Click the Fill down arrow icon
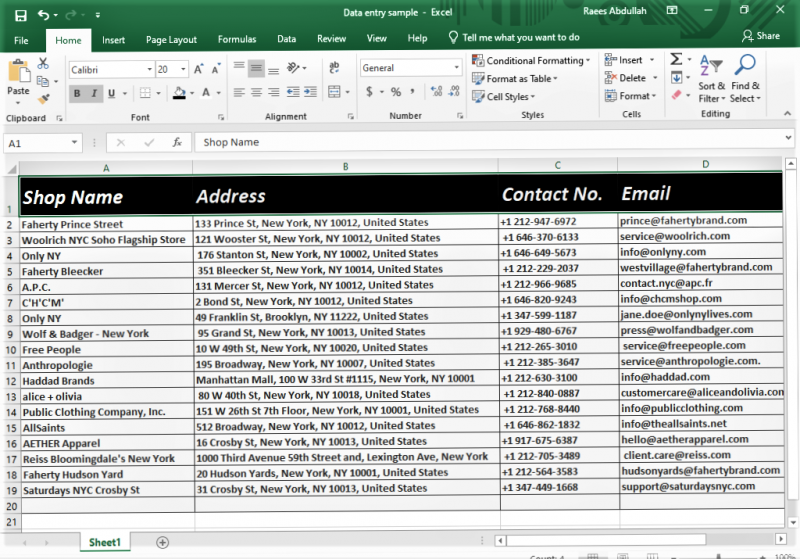 point(676,78)
